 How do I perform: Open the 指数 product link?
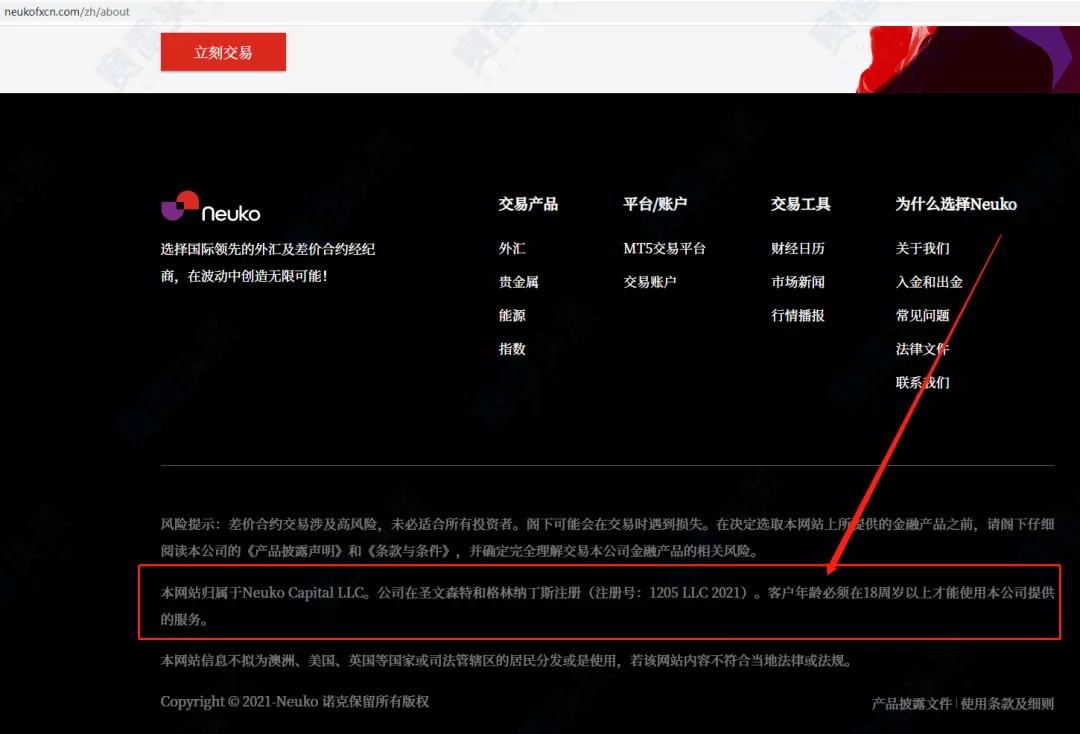pos(512,349)
